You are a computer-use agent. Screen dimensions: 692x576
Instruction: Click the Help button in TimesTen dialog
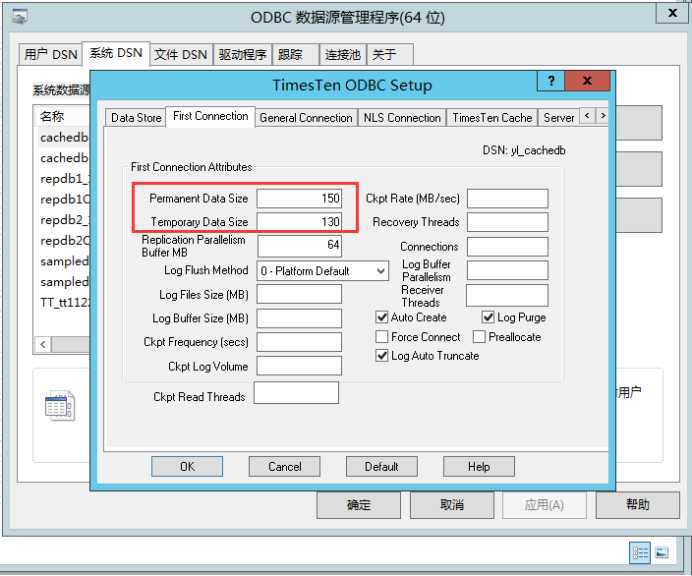pyautogui.click(x=479, y=467)
